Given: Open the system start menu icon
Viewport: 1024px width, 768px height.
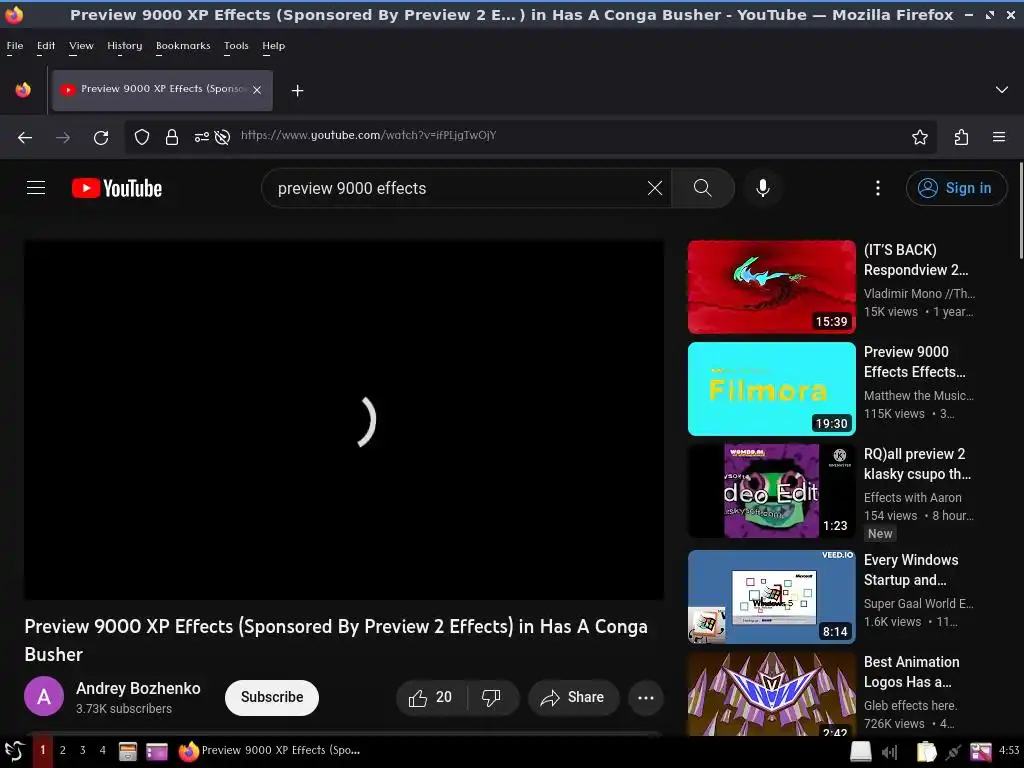Looking at the screenshot, I should coord(14,751).
